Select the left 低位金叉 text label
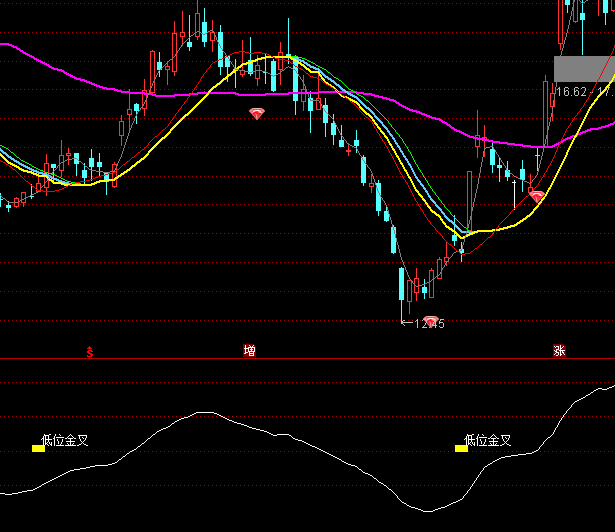Screen dimensions: 615x532 [x=65, y=439]
